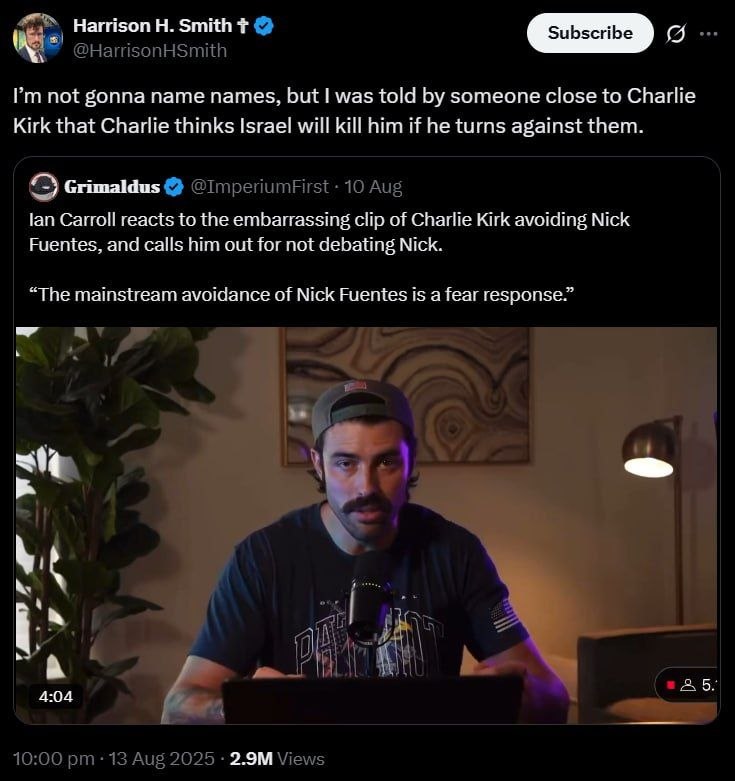Image resolution: width=735 pixels, height=781 pixels.
Task: Click the live viewer count badge on video
Action: (687, 685)
